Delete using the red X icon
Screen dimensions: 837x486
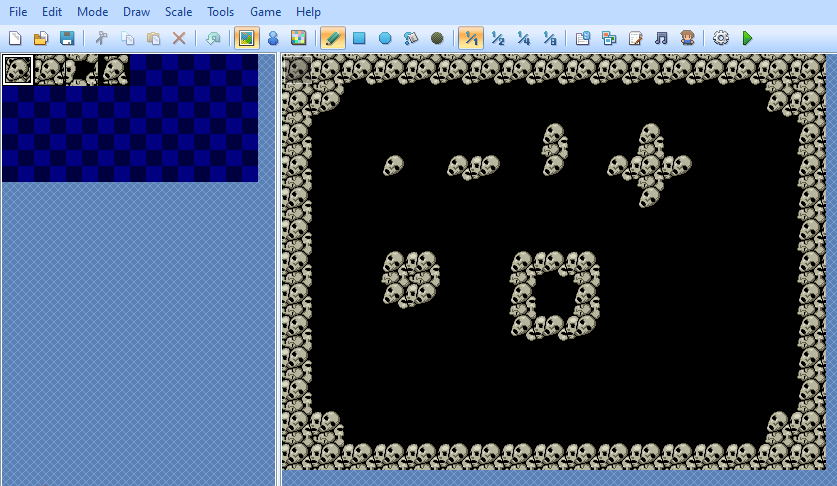(x=179, y=38)
